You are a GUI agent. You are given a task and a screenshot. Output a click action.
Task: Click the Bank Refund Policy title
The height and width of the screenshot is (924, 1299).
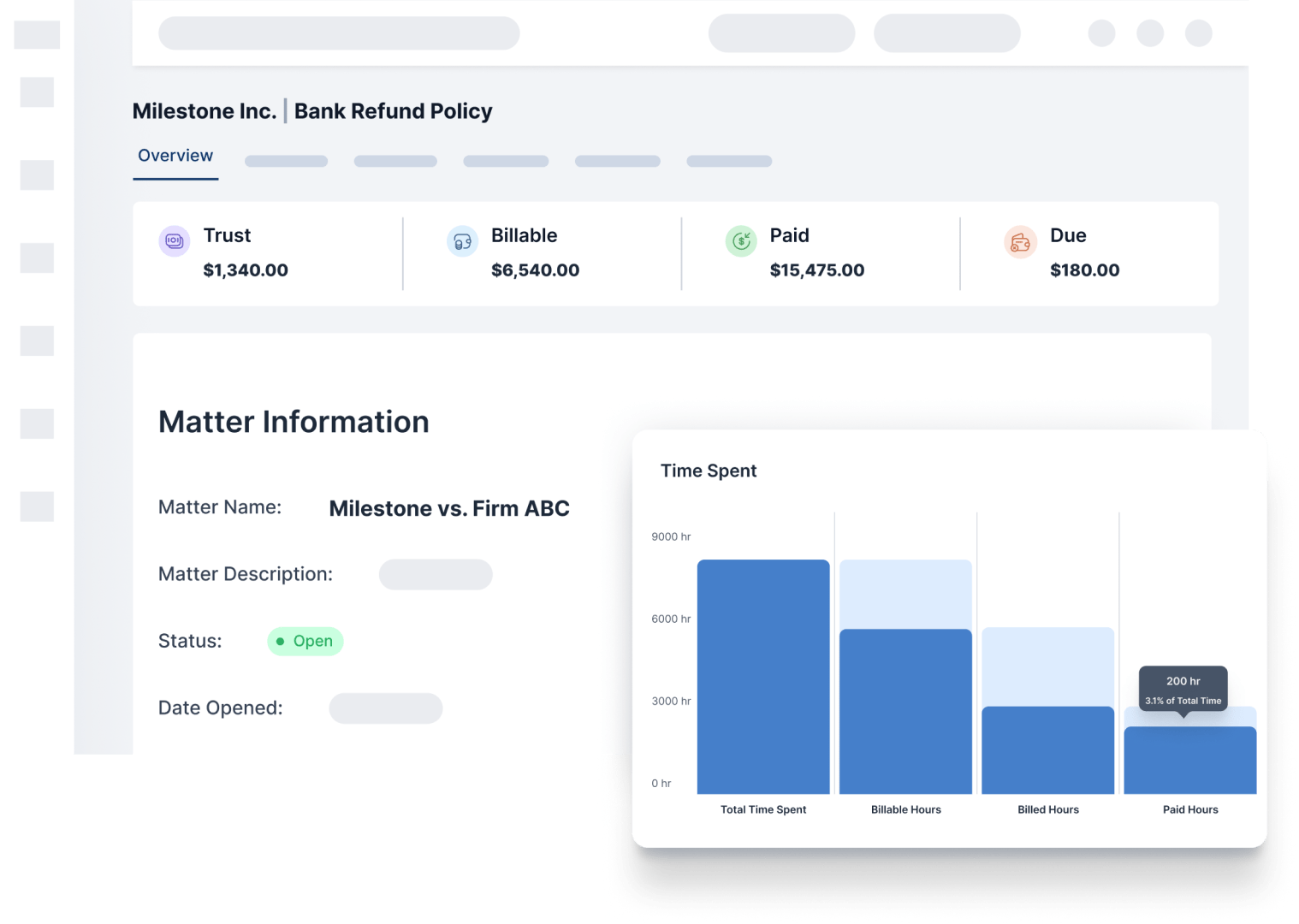(x=393, y=110)
